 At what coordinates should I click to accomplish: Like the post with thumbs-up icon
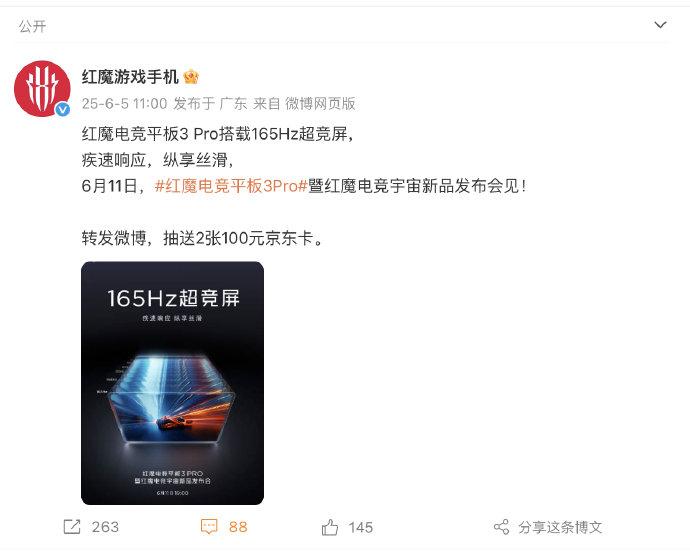coord(330,527)
